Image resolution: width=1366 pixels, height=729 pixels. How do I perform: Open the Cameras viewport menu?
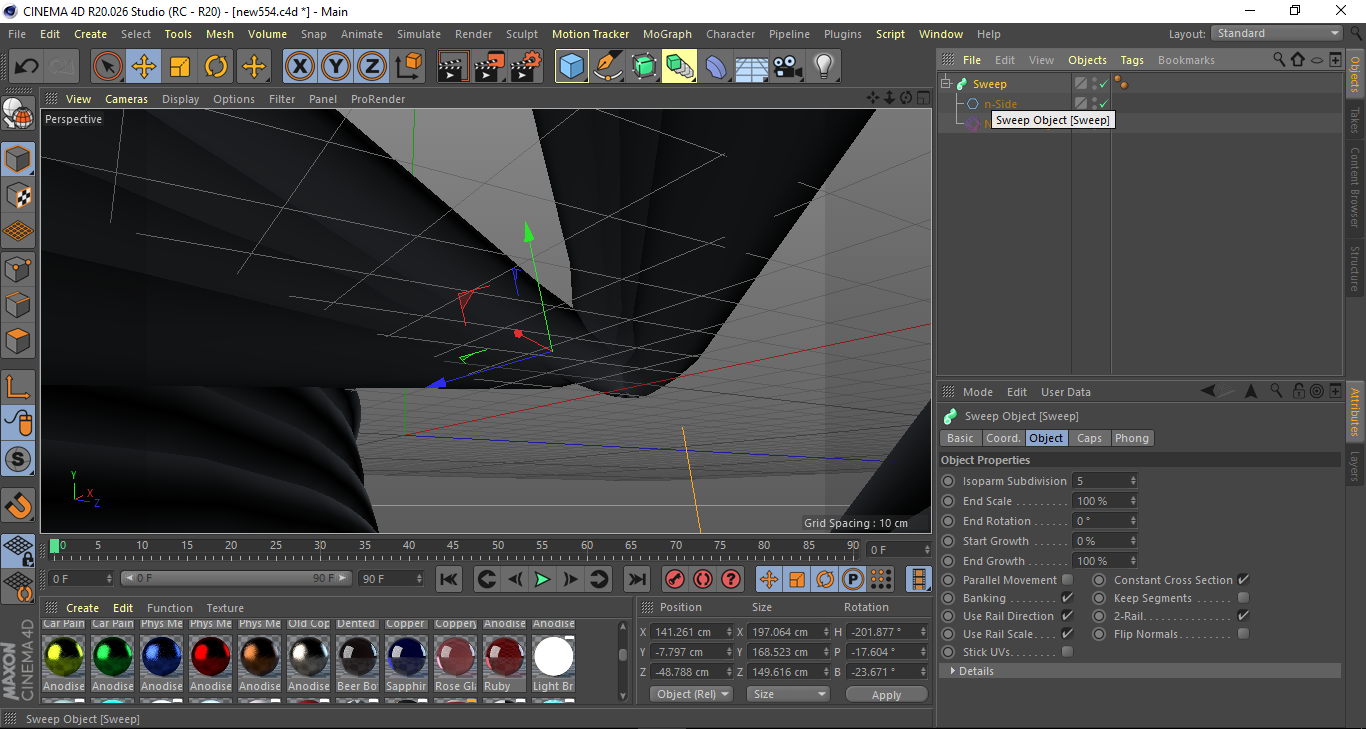pos(126,99)
